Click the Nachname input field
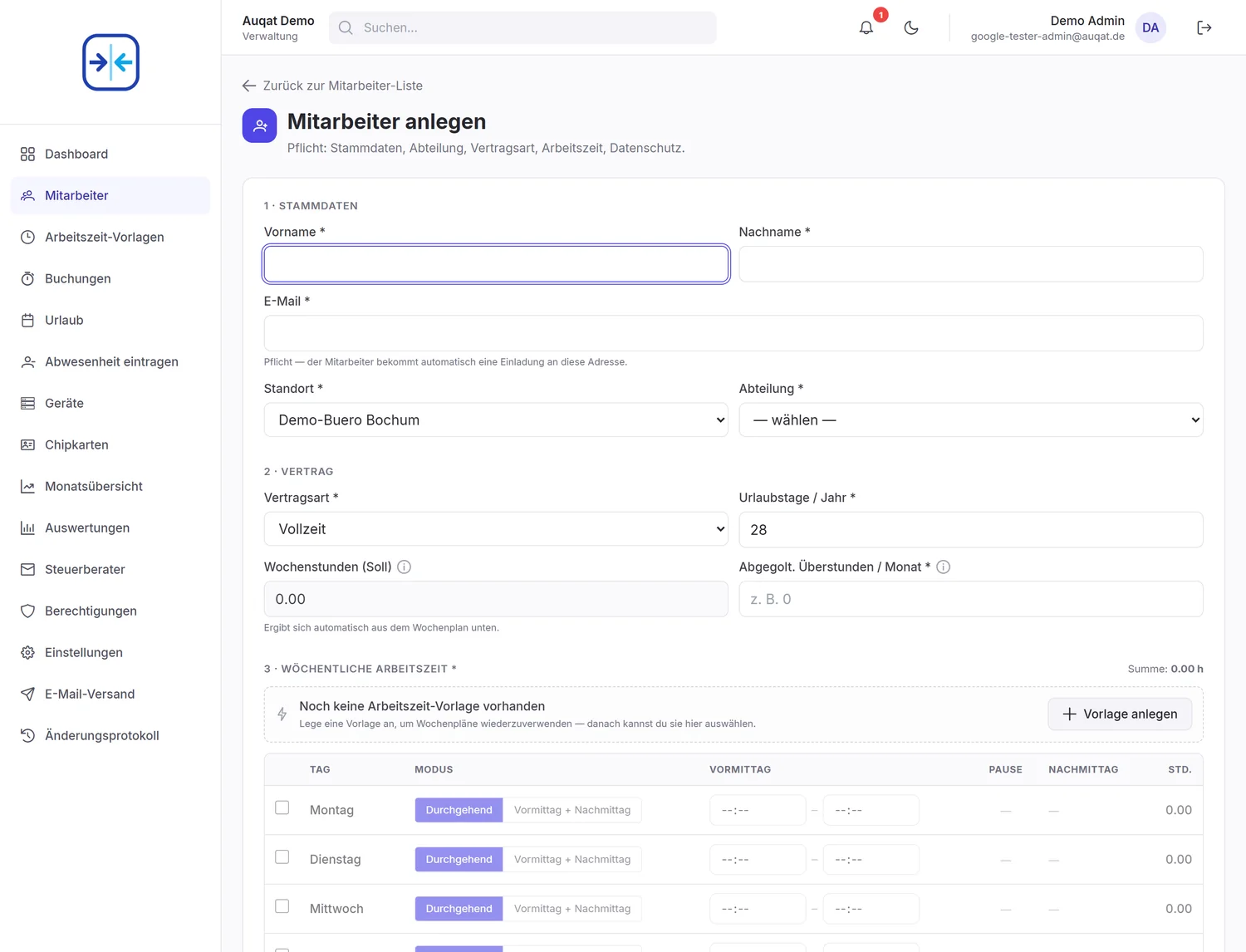The height and width of the screenshot is (952, 1246). tap(971, 264)
